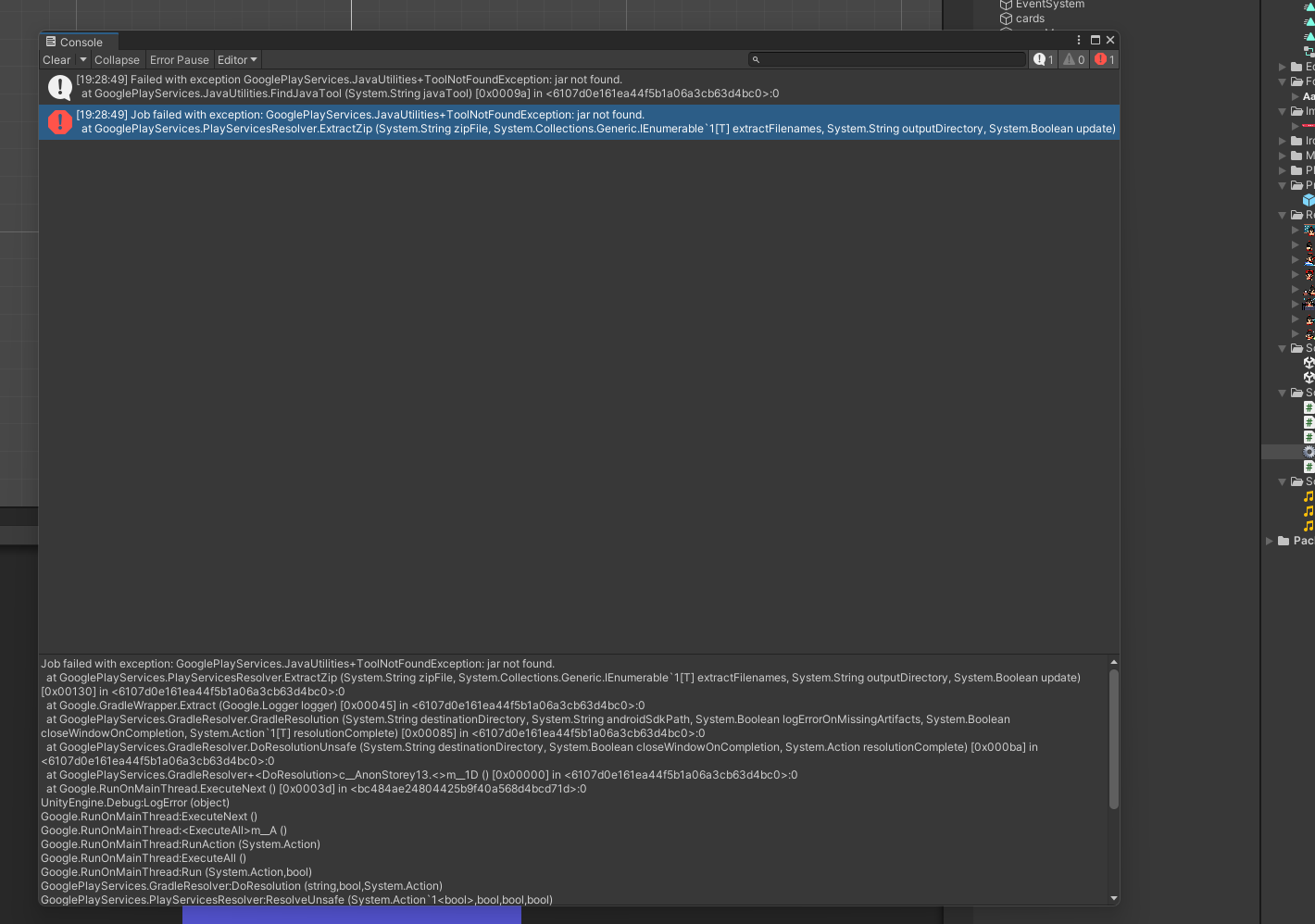The height and width of the screenshot is (924, 1315).
Task: Focus the Console search field
Action: 887,60
